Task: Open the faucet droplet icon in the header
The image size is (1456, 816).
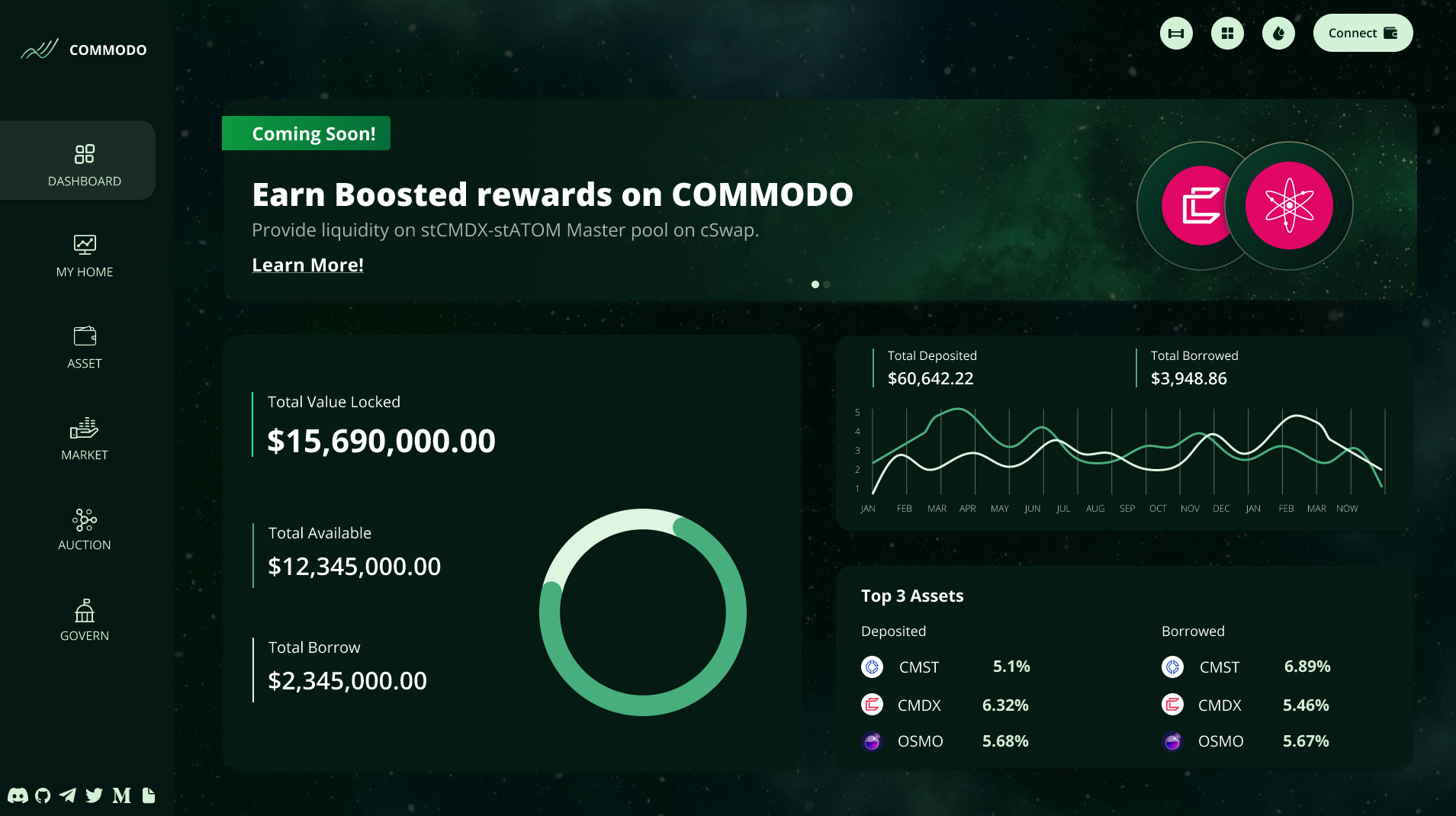Action: tap(1279, 33)
